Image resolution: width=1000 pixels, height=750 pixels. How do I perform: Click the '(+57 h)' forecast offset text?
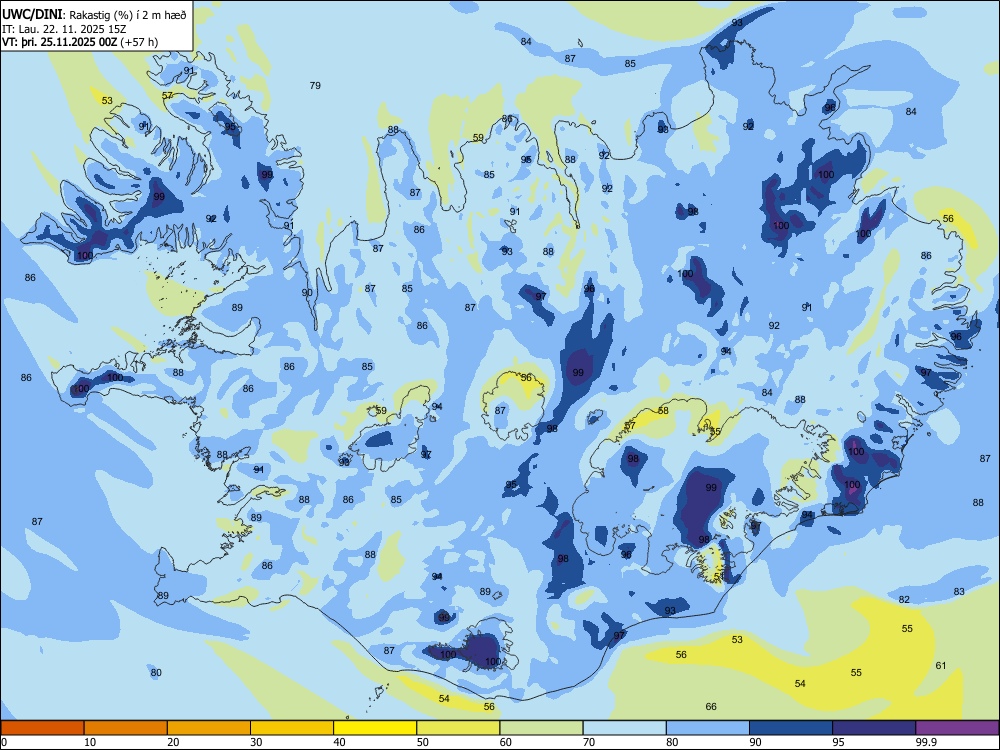[139, 42]
